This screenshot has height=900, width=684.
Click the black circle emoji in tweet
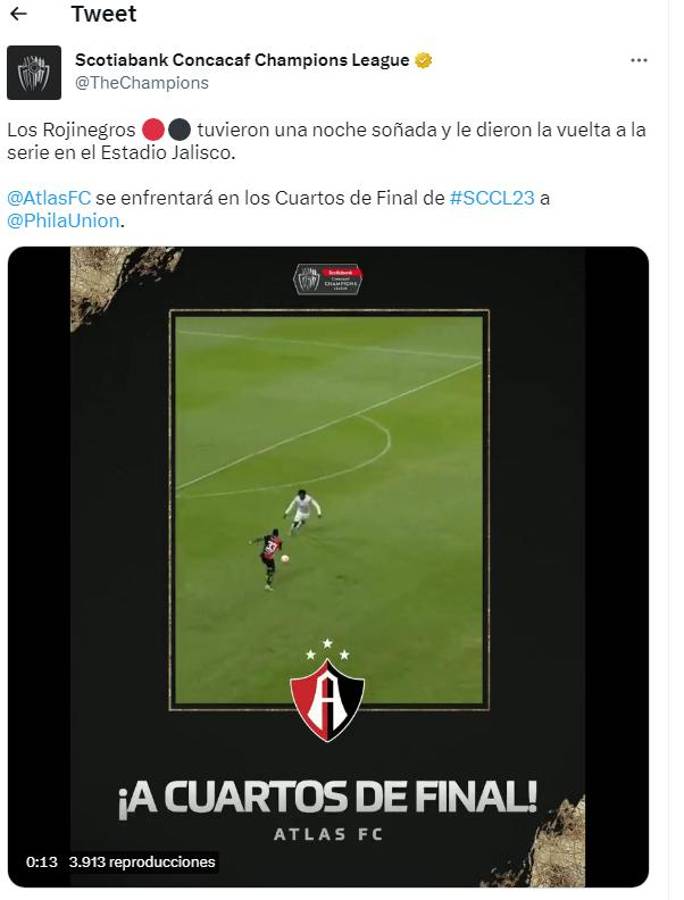pos(180,130)
